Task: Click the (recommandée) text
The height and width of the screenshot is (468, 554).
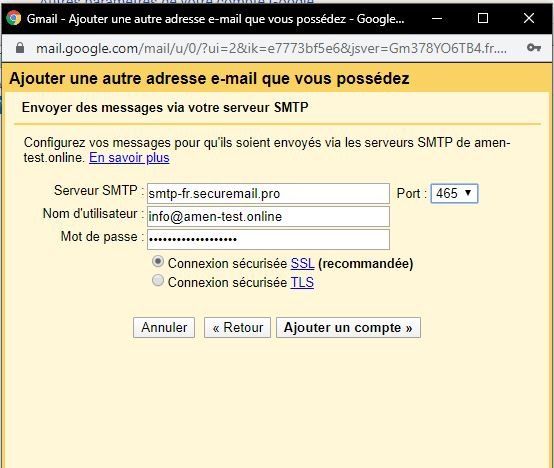Action: tap(366, 264)
